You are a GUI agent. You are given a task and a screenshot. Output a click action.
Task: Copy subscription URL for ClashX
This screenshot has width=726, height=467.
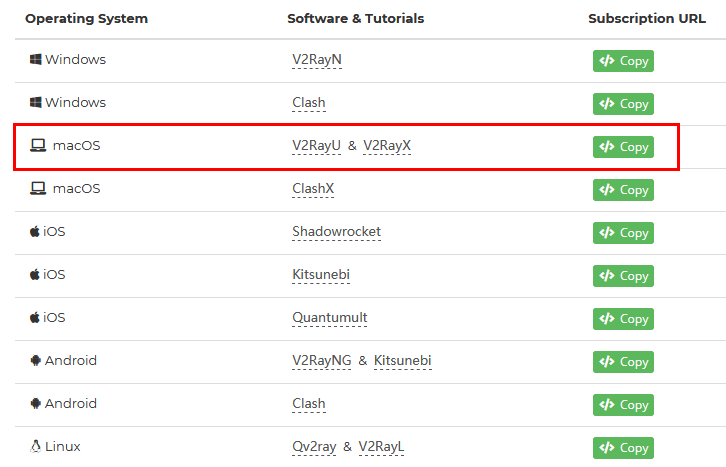click(x=623, y=190)
